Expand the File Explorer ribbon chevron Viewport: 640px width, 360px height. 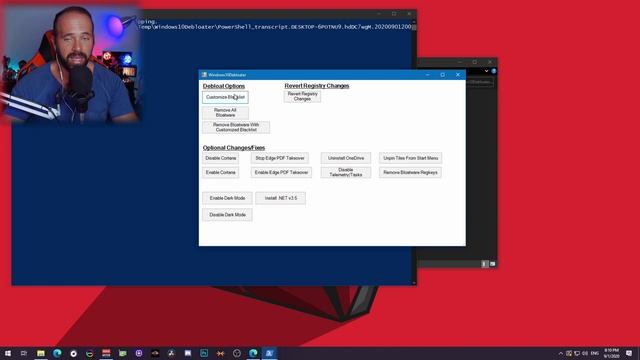[x=486, y=71]
